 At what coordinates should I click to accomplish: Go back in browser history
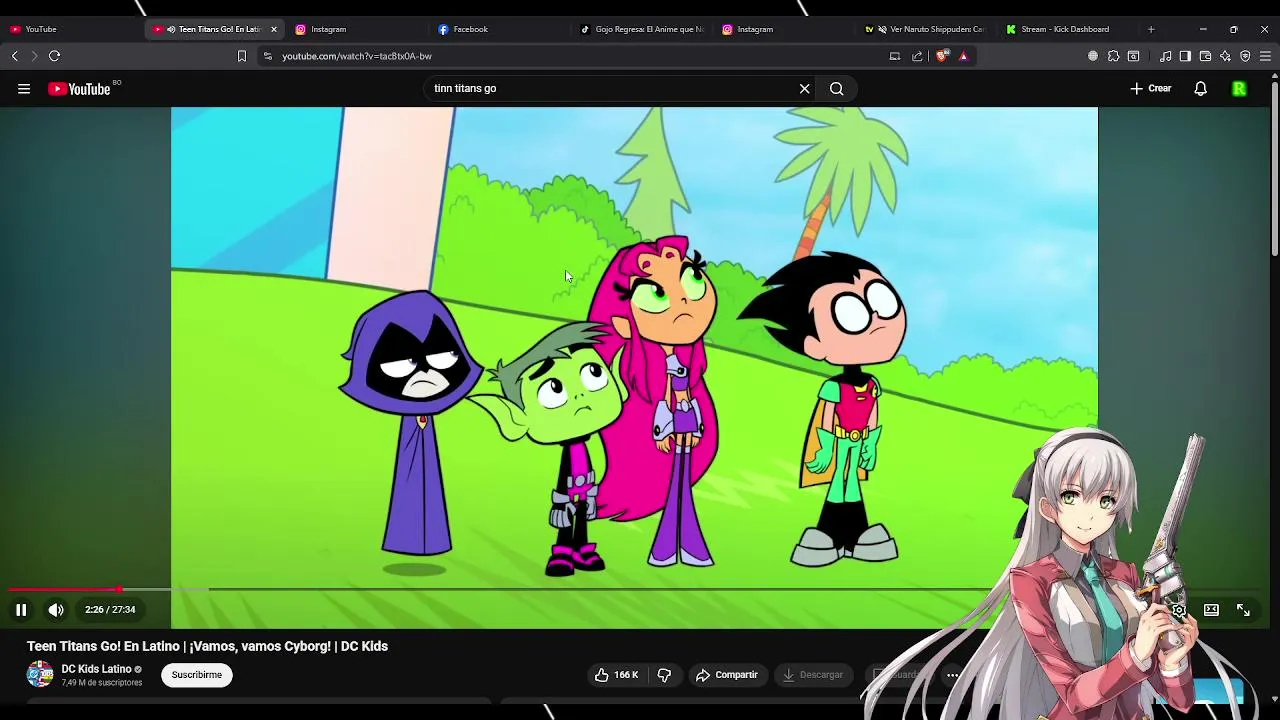(x=15, y=56)
